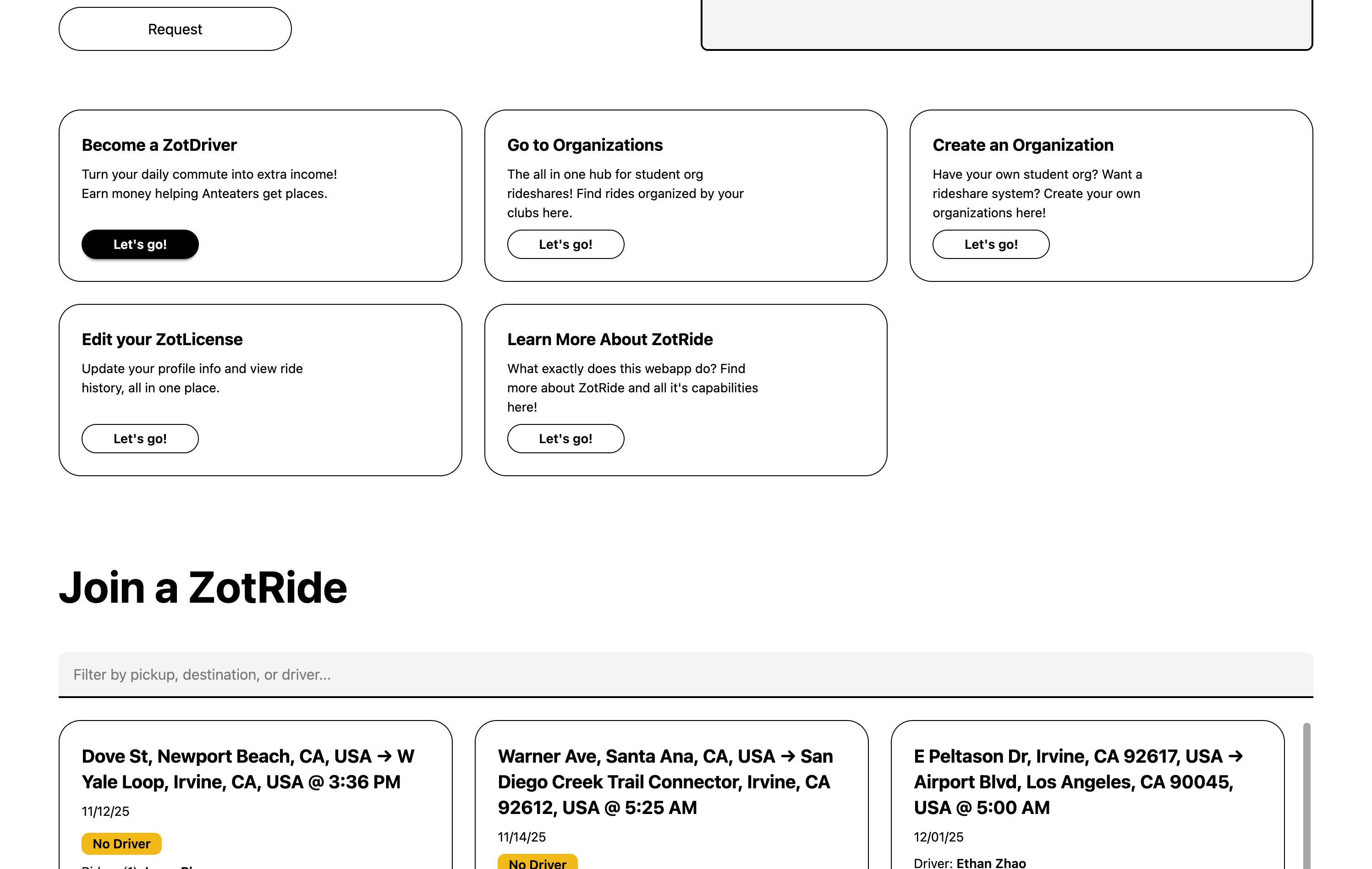Viewport: 1372px width, 869px height.
Task: Click the Become a ZotDriver card heading
Action: [x=159, y=145]
